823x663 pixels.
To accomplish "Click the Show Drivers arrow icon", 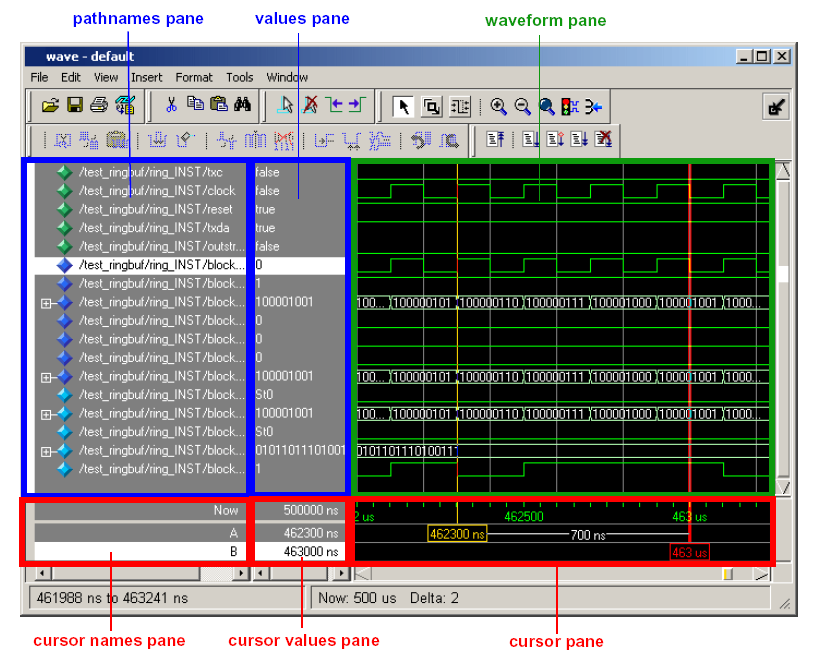I will (593, 107).
